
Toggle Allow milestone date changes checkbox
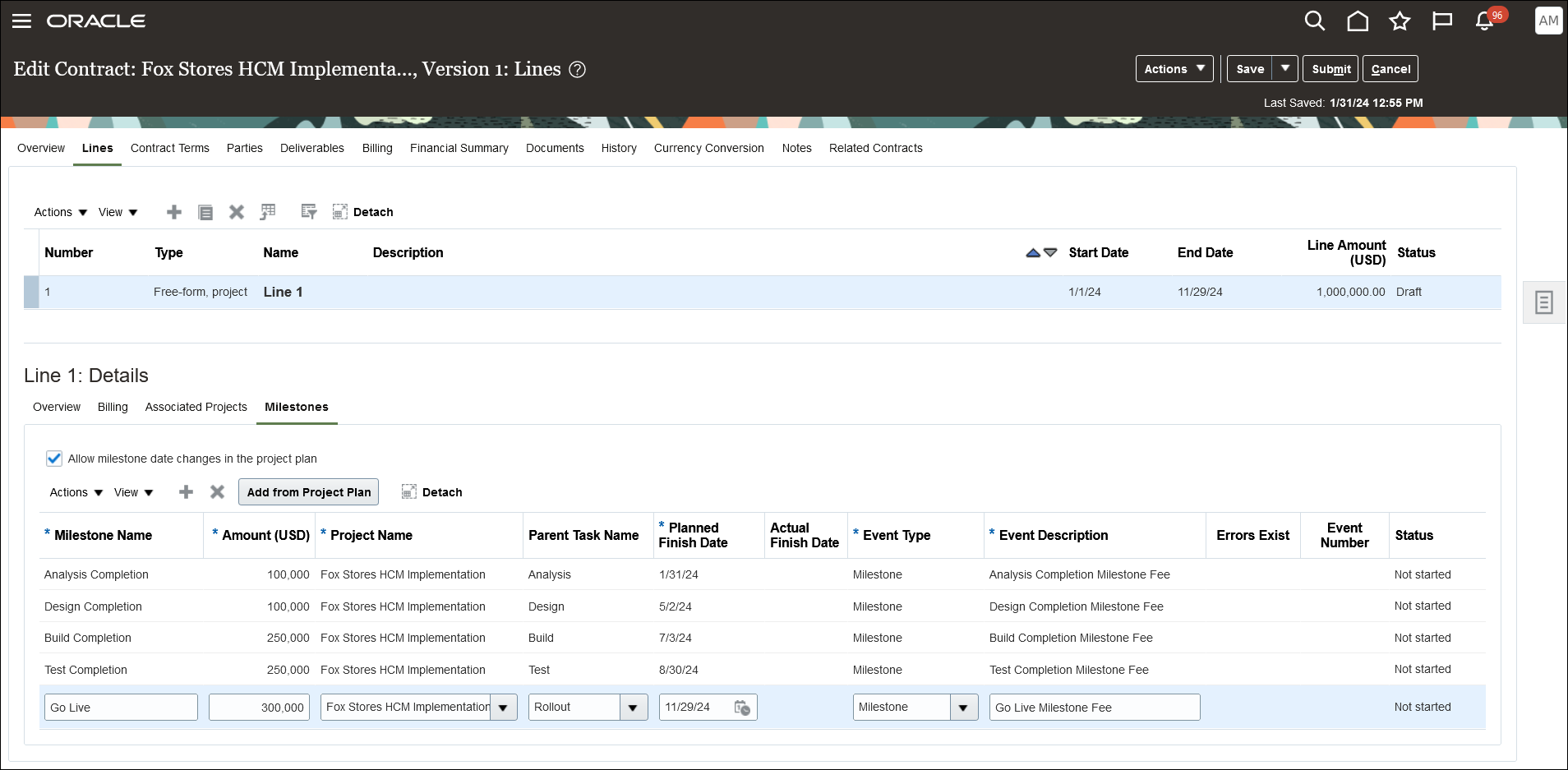tap(54, 459)
